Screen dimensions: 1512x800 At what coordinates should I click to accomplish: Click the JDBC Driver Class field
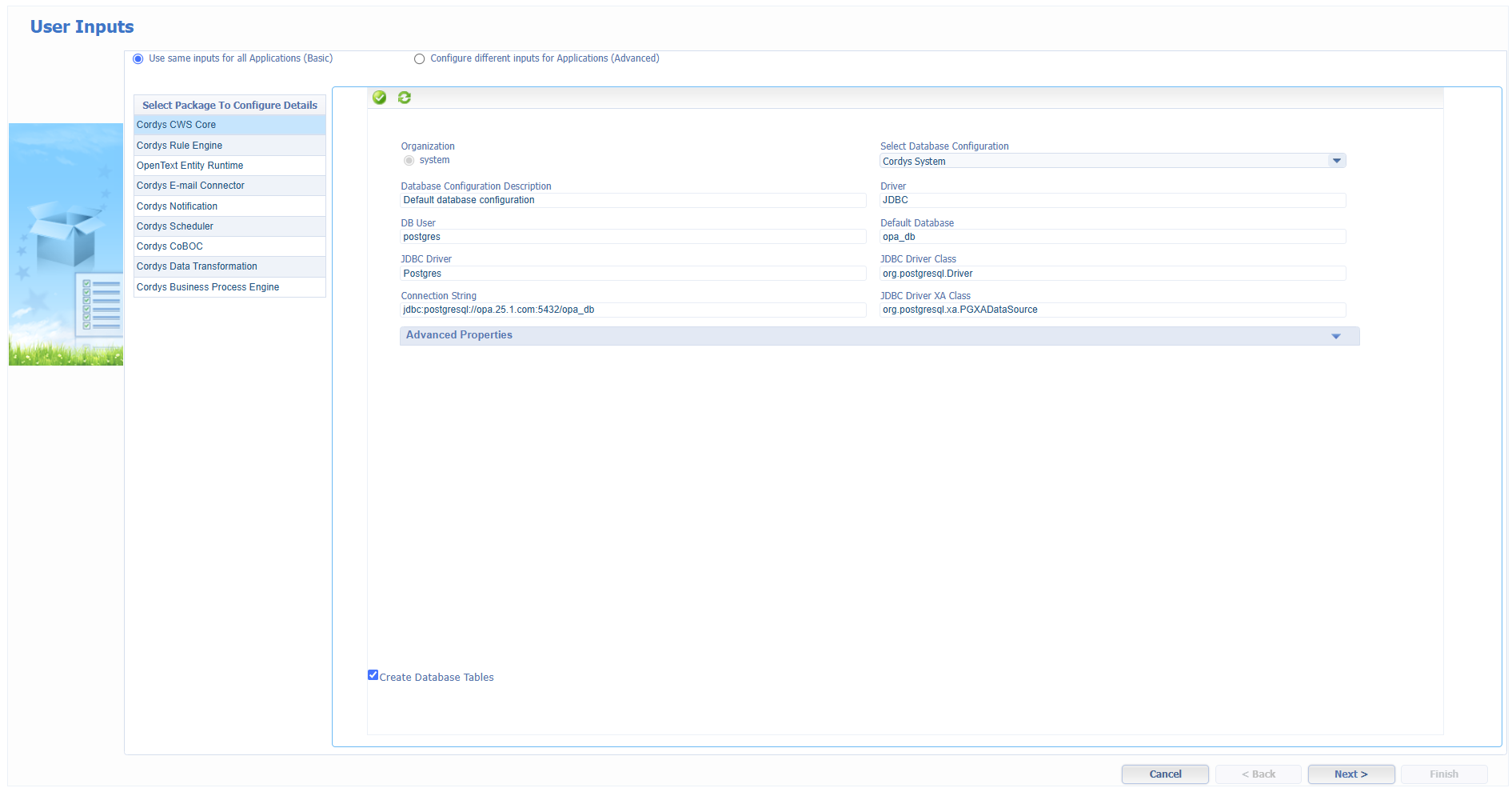tap(1112, 274)
